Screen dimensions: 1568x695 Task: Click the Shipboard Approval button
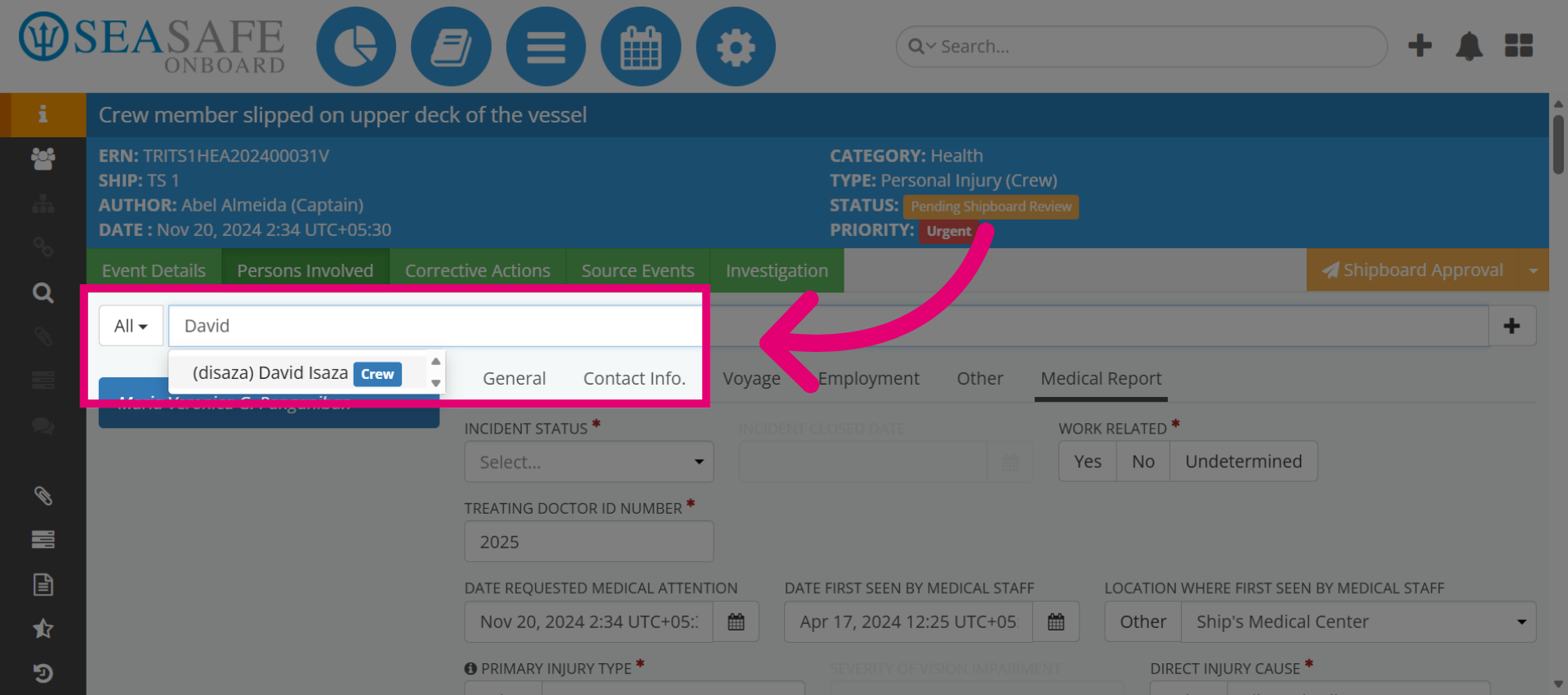[1413, 270]
